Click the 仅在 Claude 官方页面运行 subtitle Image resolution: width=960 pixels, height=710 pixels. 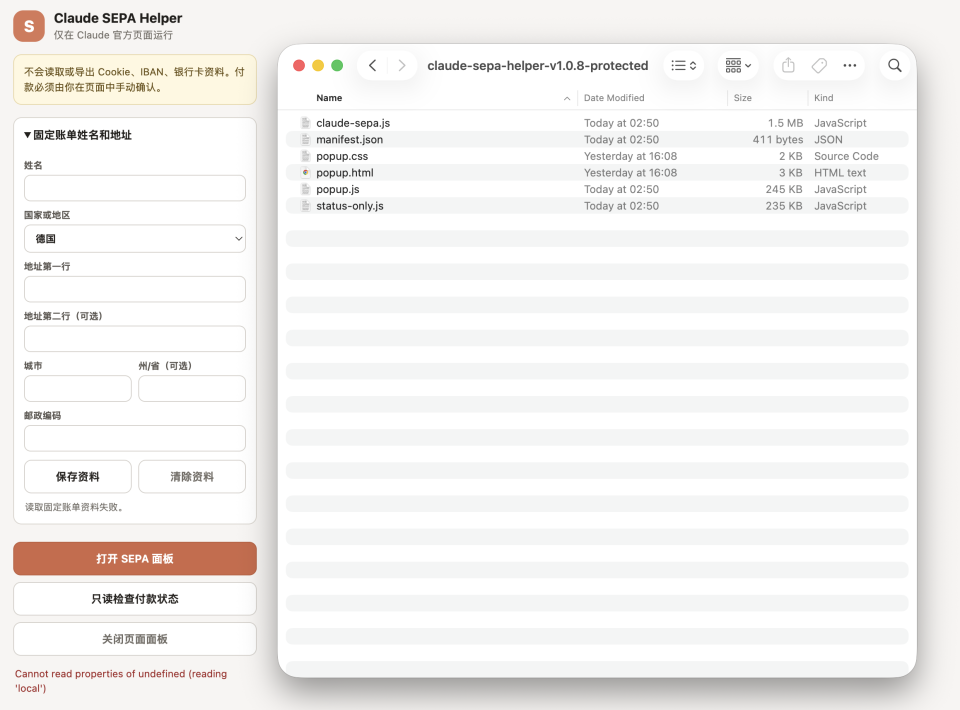[113, 35]
